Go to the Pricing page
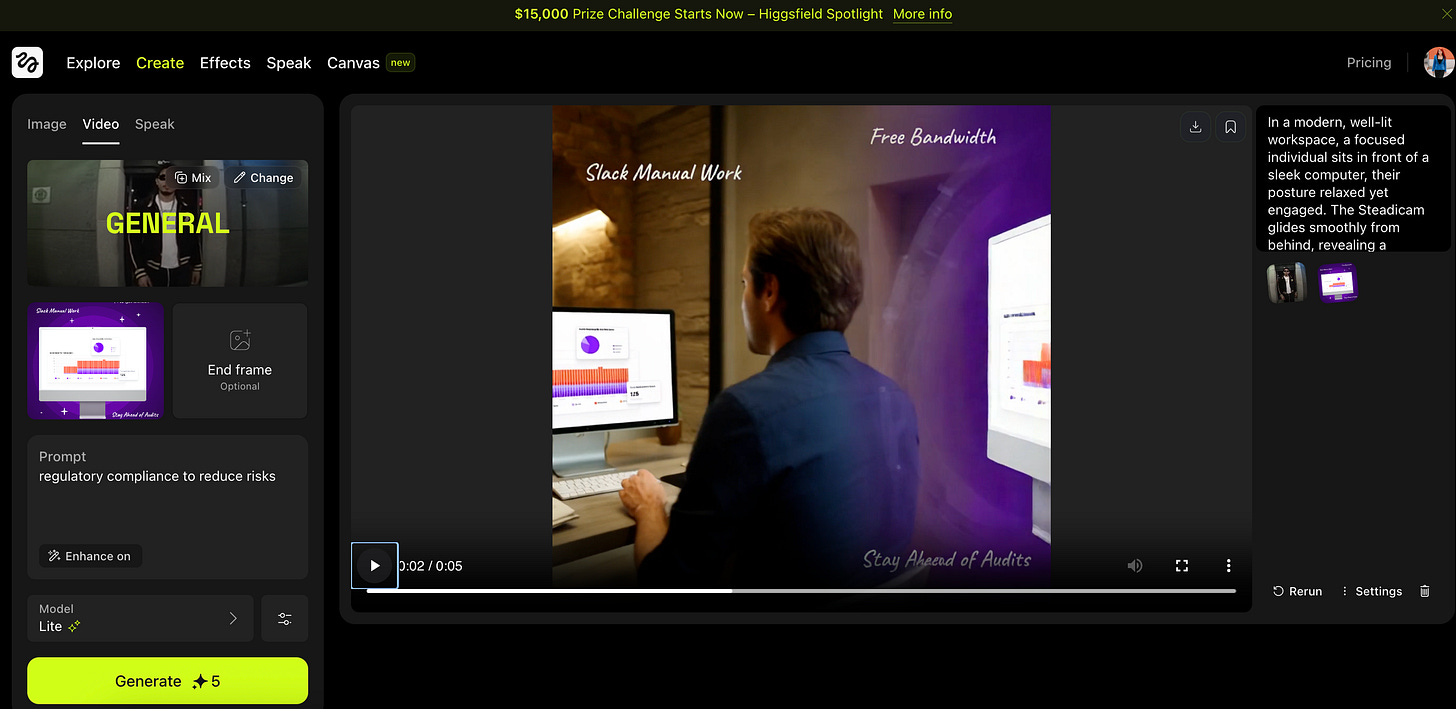 click(1369, 62)
